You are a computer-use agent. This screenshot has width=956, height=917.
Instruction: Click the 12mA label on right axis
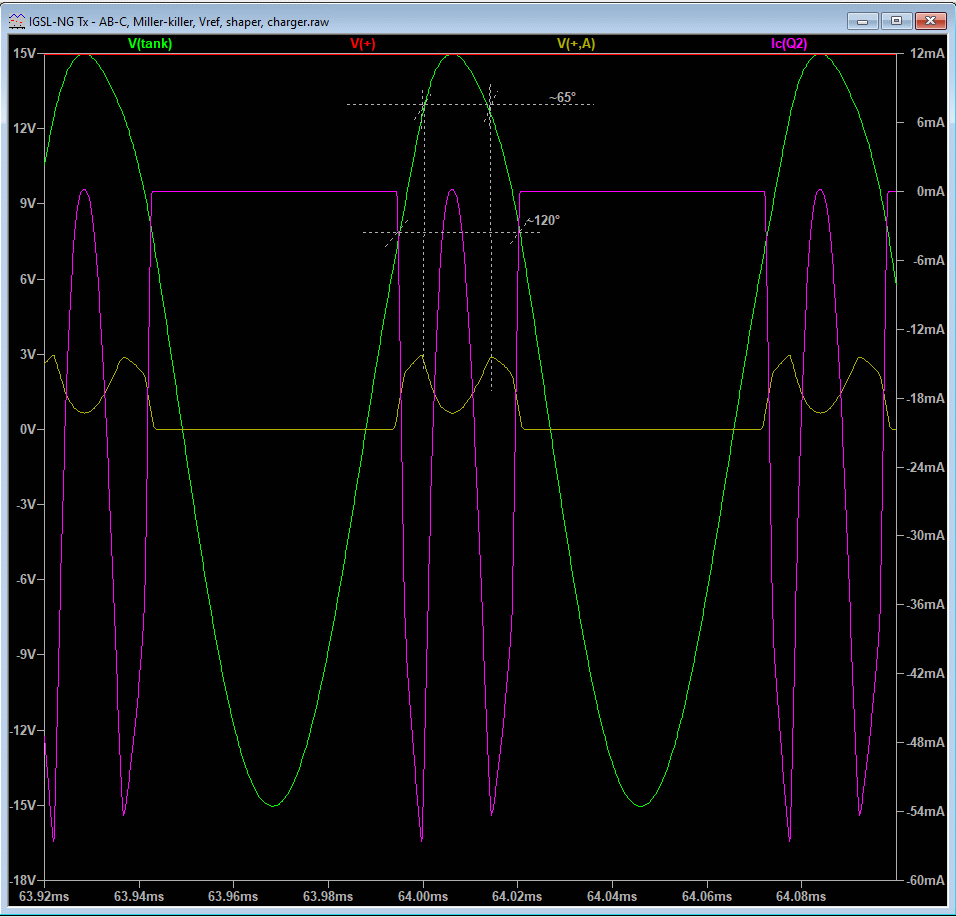pos(926,54)
